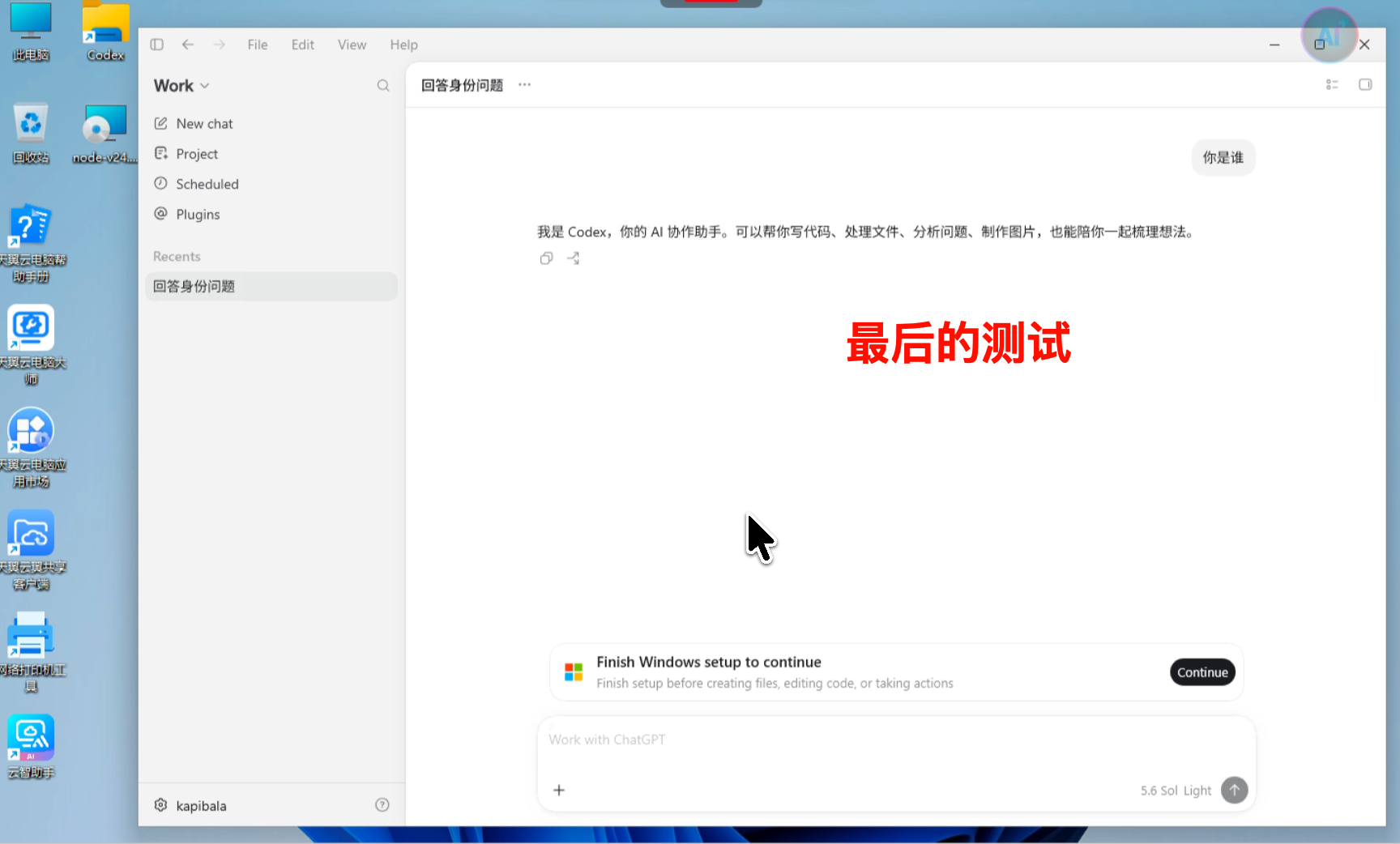The width and height of the screenshot is (1400, 844).
Task: Click the 你是谁 user message bubble
Action: click(1223, 158)
